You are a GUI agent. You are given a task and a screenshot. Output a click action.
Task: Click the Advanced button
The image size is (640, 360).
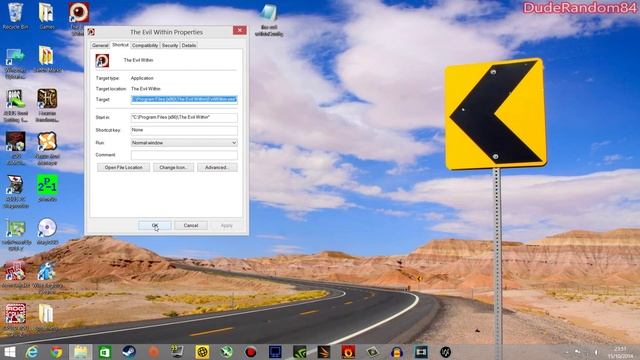pos(217,167)
